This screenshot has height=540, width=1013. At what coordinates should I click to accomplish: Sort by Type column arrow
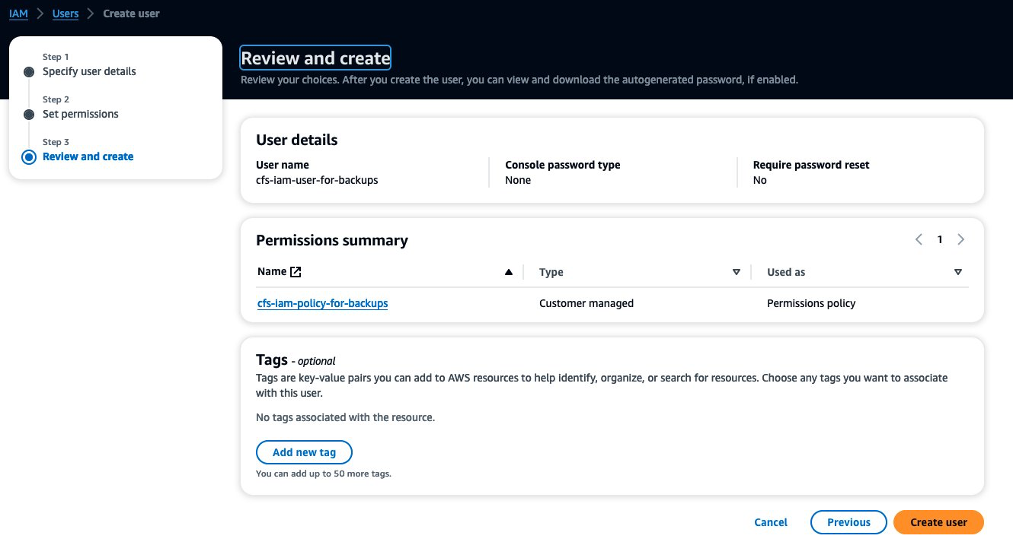pyautogui.click(x=736, y=272)
